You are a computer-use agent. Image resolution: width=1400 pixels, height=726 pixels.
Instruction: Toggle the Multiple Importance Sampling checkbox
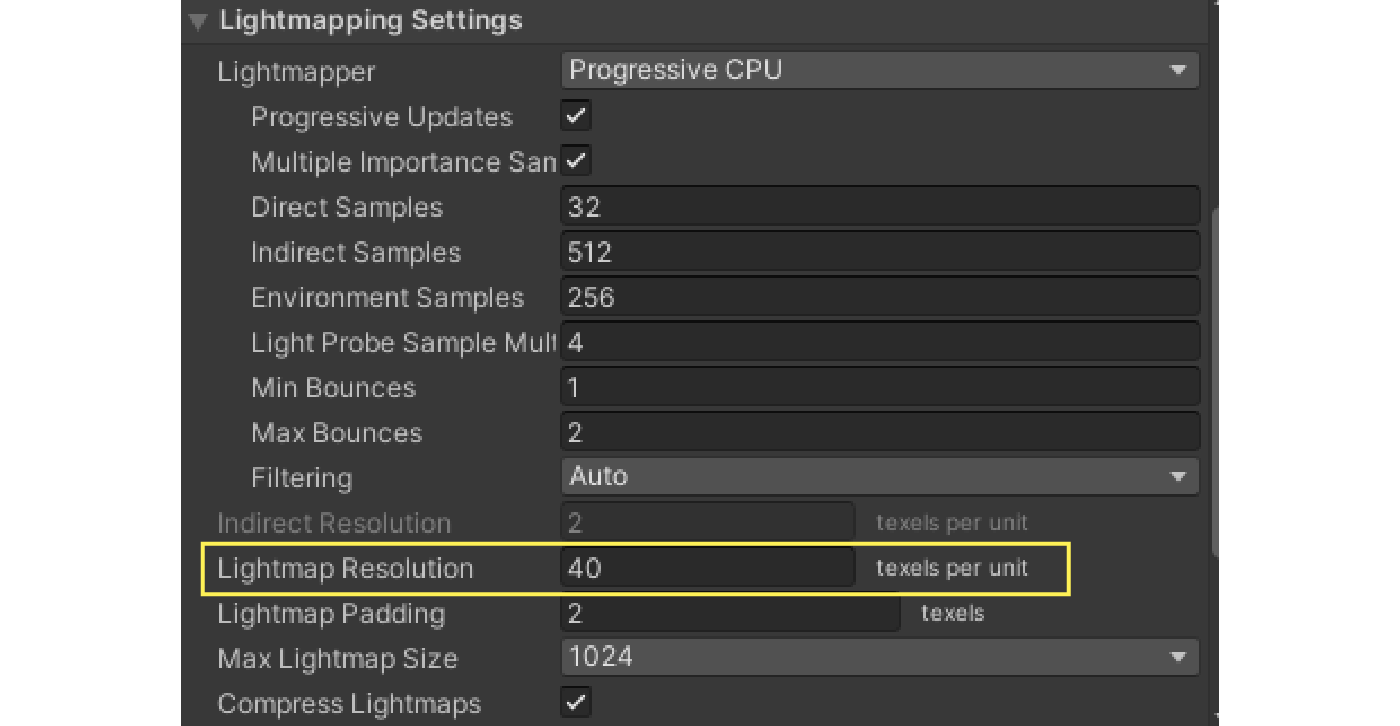tap(576, 160)
